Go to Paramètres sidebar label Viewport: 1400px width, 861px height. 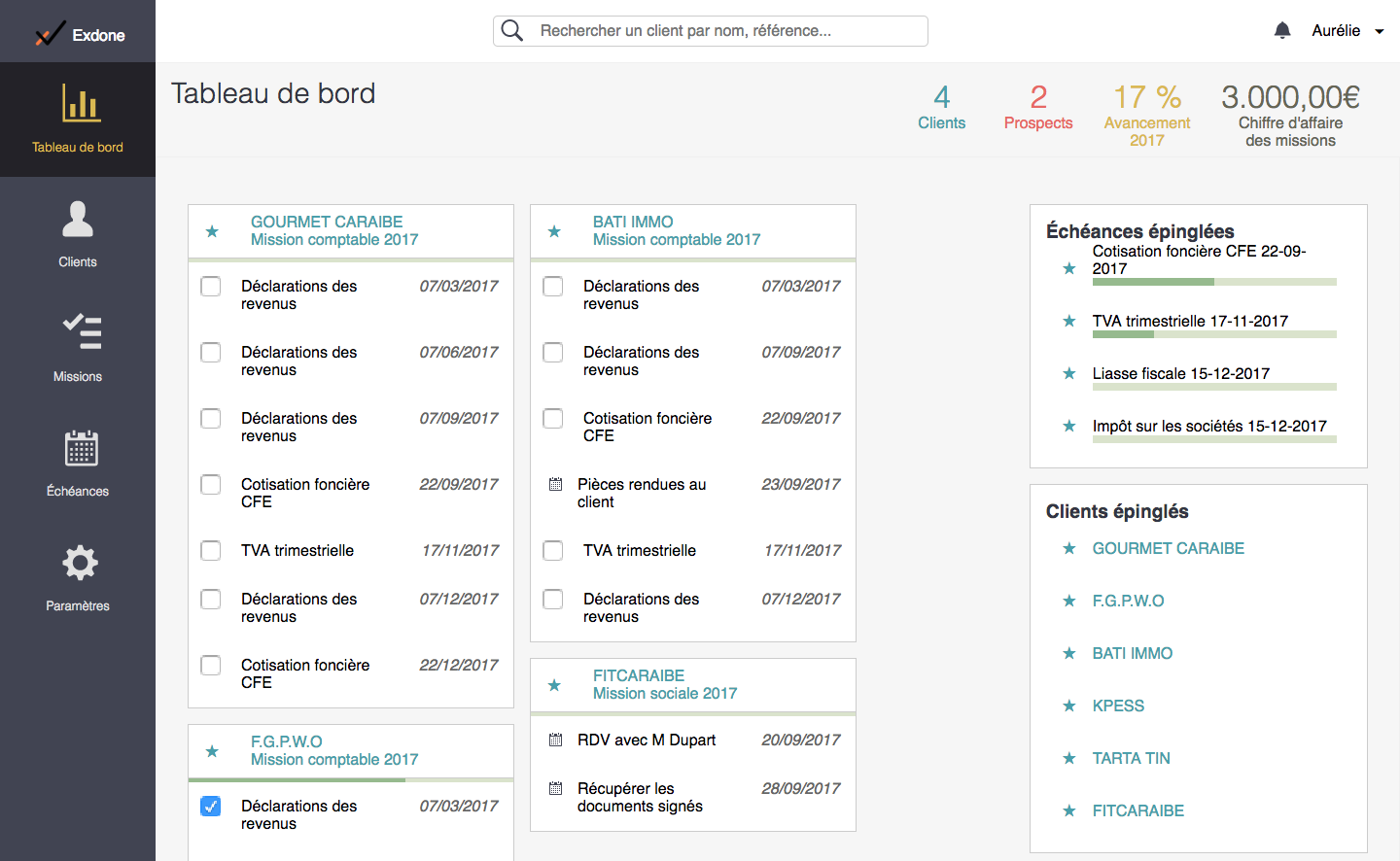click(78, 606)
